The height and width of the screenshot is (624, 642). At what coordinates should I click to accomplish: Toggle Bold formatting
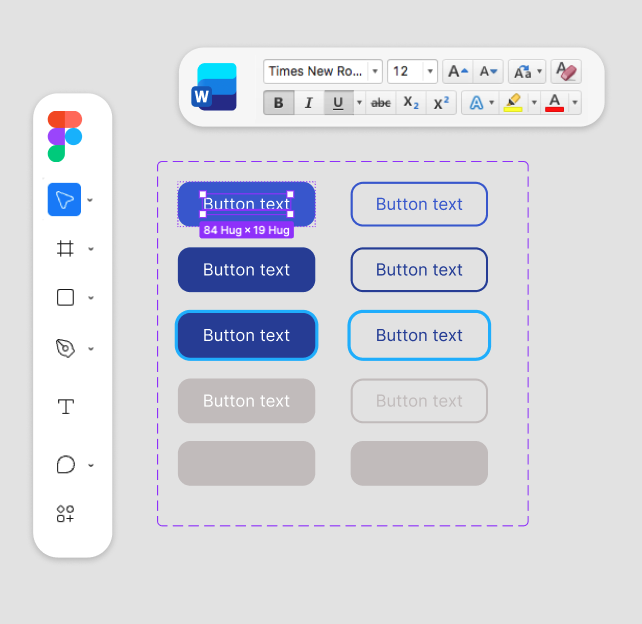(x=278, y=103)
